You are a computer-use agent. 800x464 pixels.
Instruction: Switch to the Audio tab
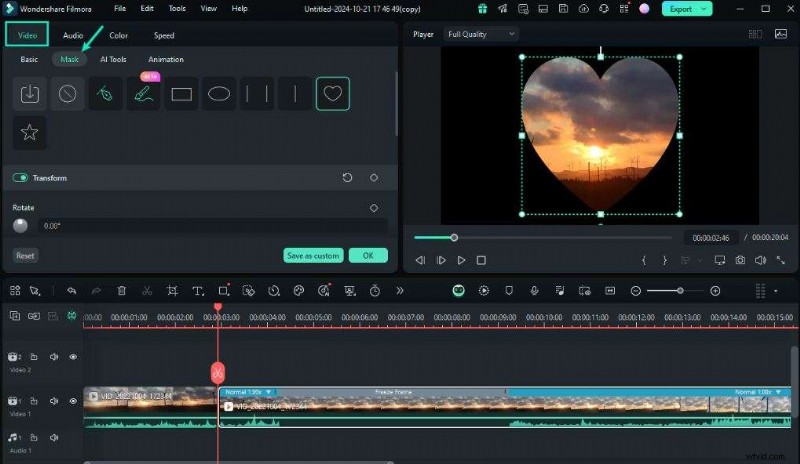tap(73, 35)
